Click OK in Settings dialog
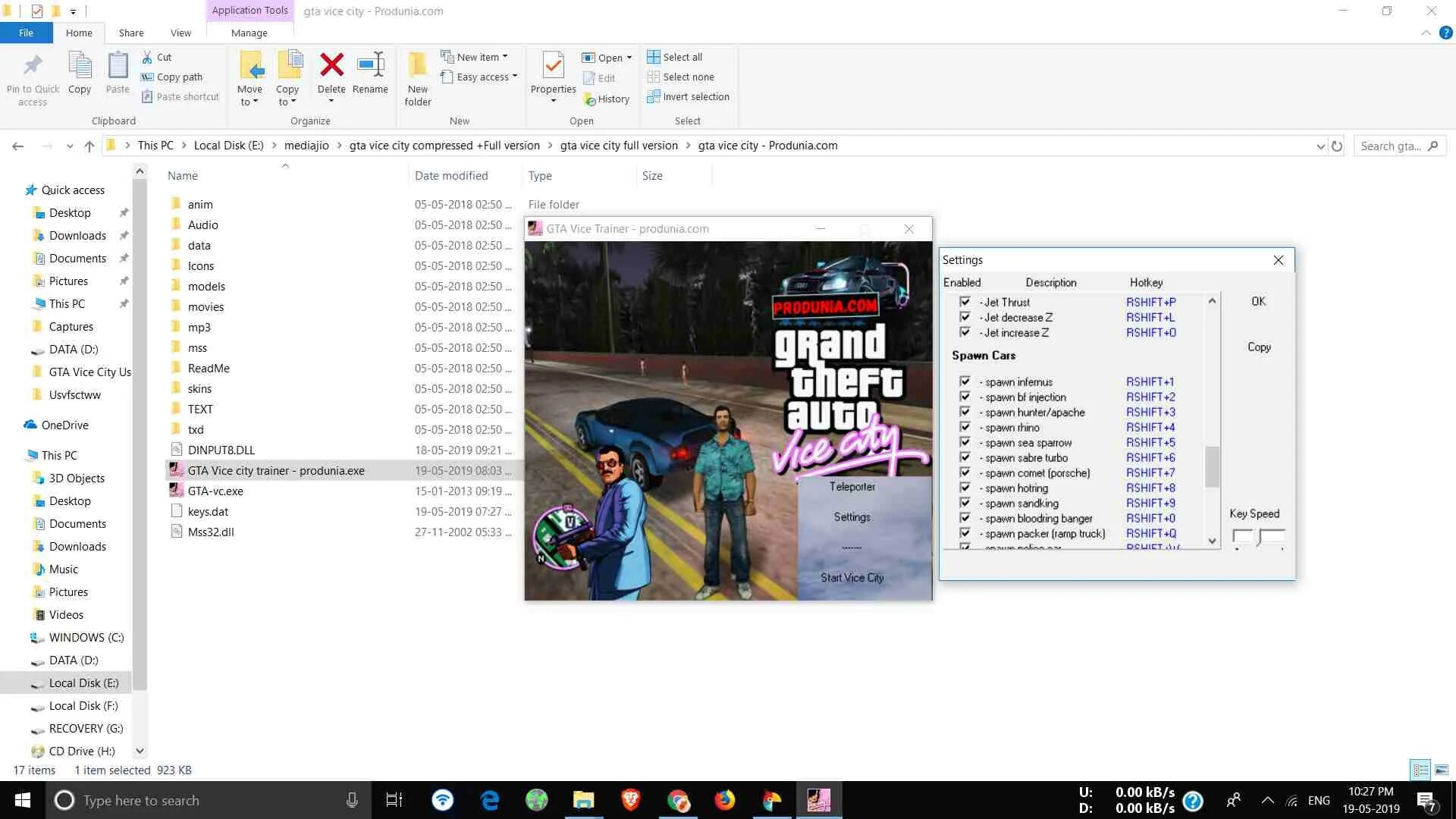Image resolution: width=1456 pixels, height=819 pixels. point(1259,302)
